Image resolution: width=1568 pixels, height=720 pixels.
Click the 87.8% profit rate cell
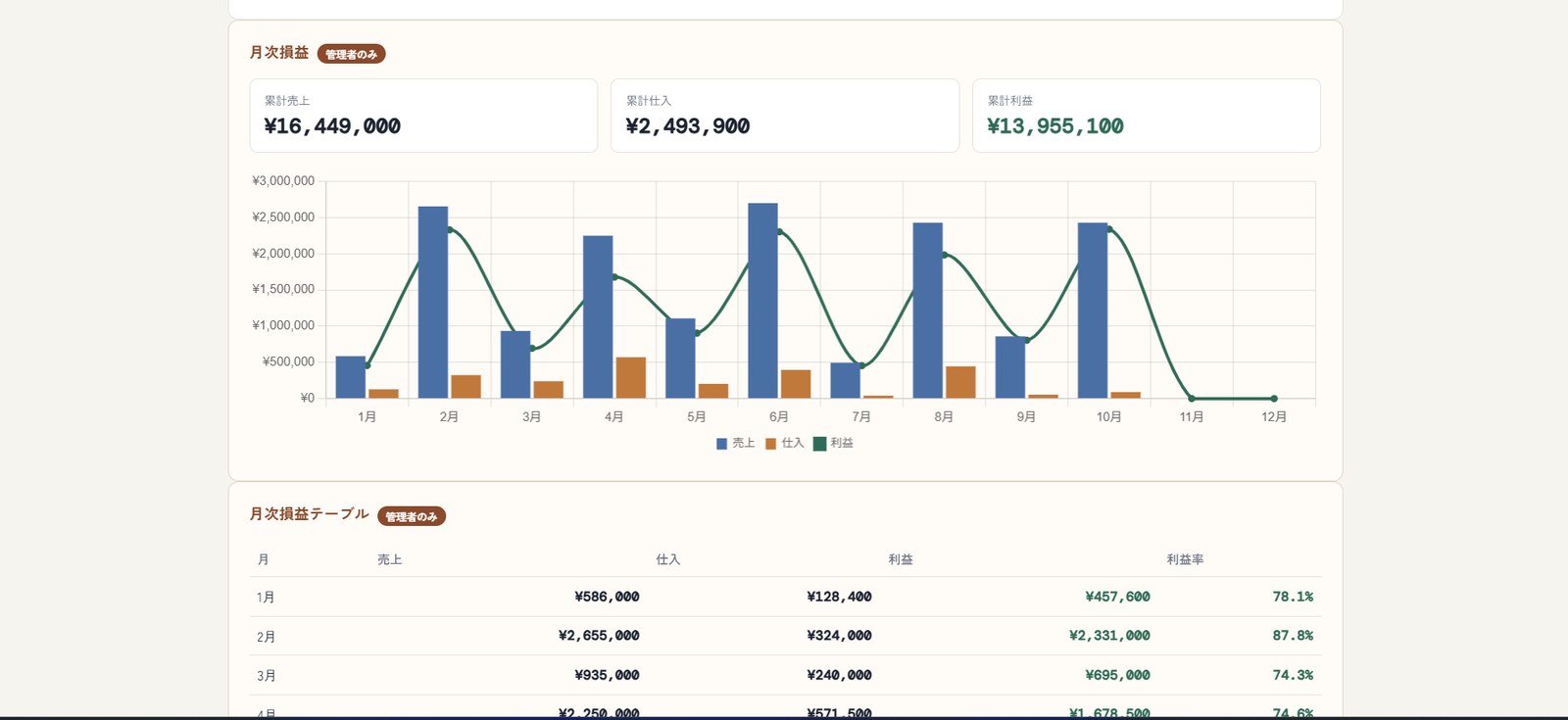tap(1293, 636)
